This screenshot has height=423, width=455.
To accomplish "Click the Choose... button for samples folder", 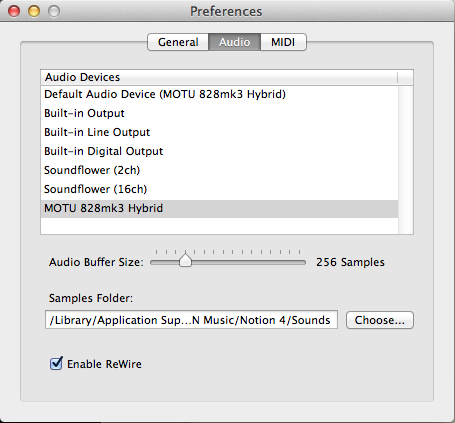I will click(x=380, y=320).
